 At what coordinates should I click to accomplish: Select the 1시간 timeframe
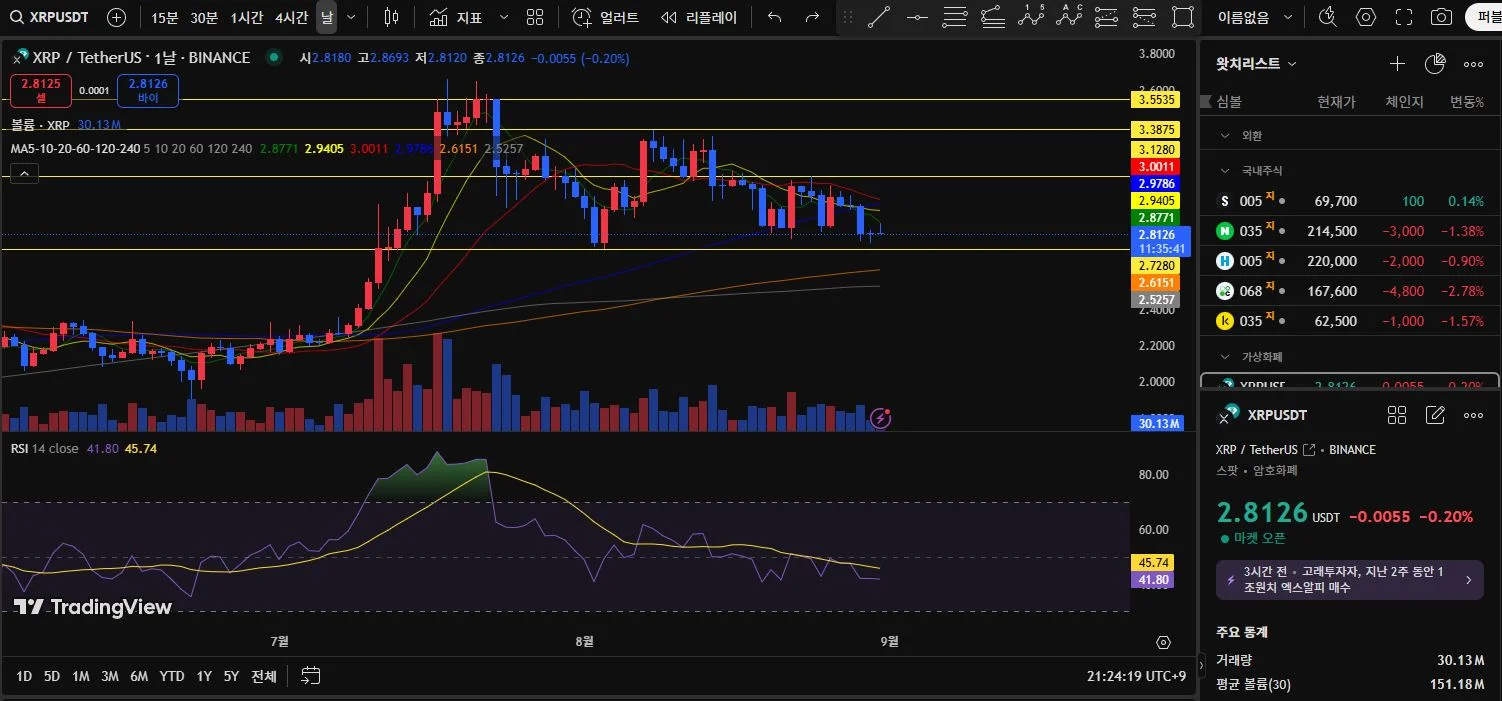pos(247,17)
